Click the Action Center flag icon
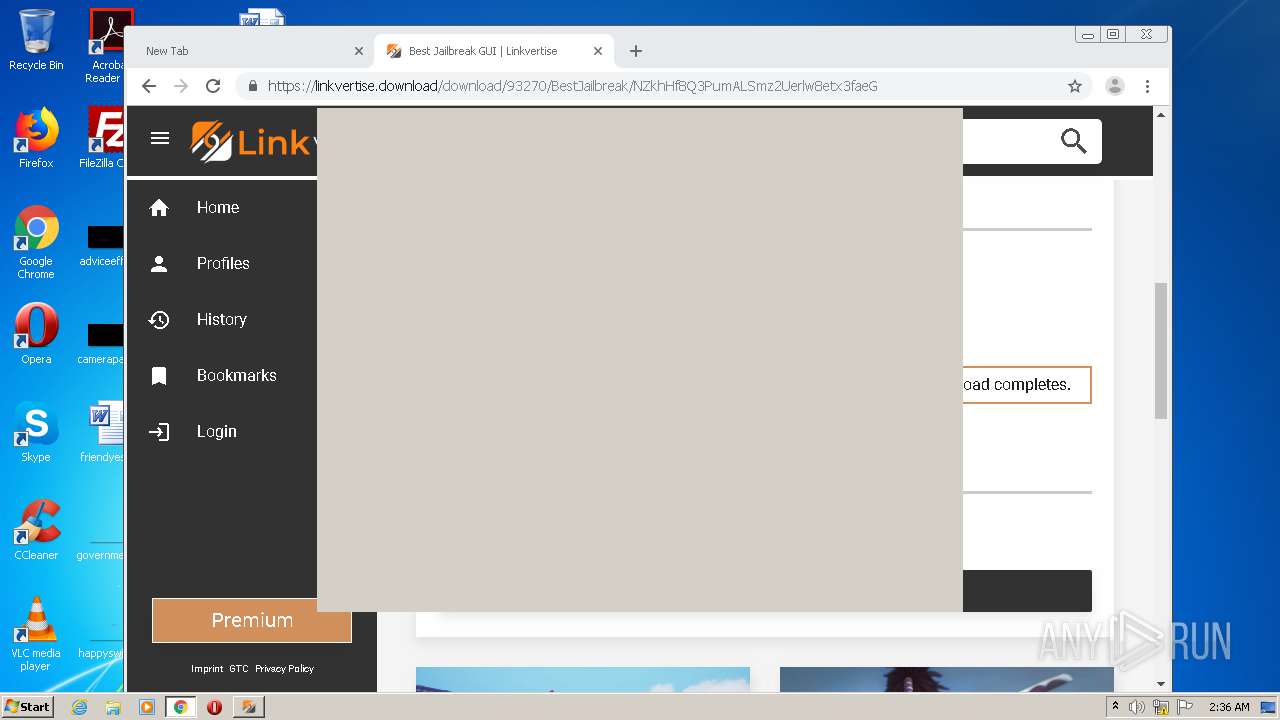Image resolution: width=1280 pixels, height=720 pixels. (1185, 707)
